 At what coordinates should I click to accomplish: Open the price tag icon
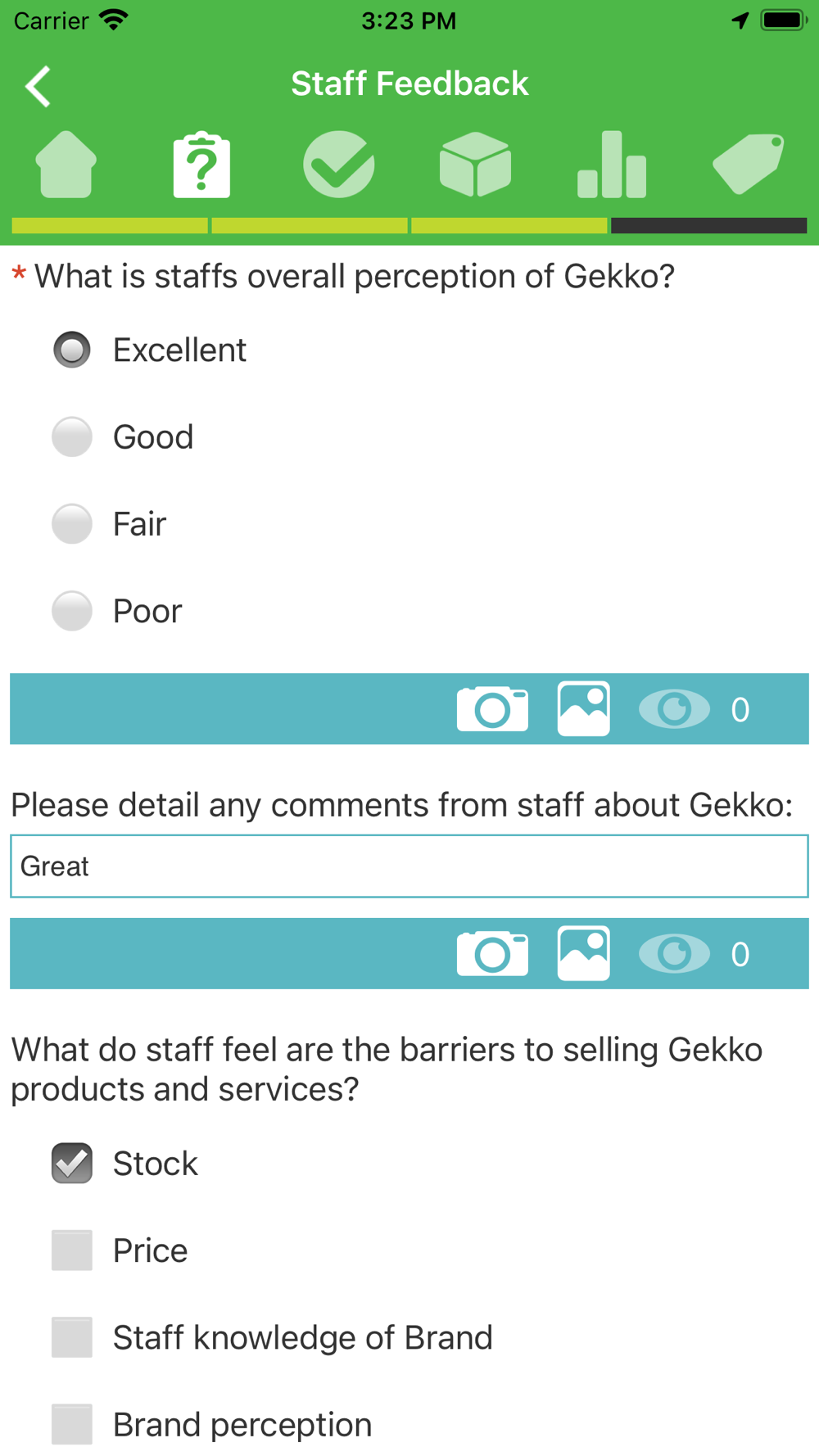coord(749,165)
